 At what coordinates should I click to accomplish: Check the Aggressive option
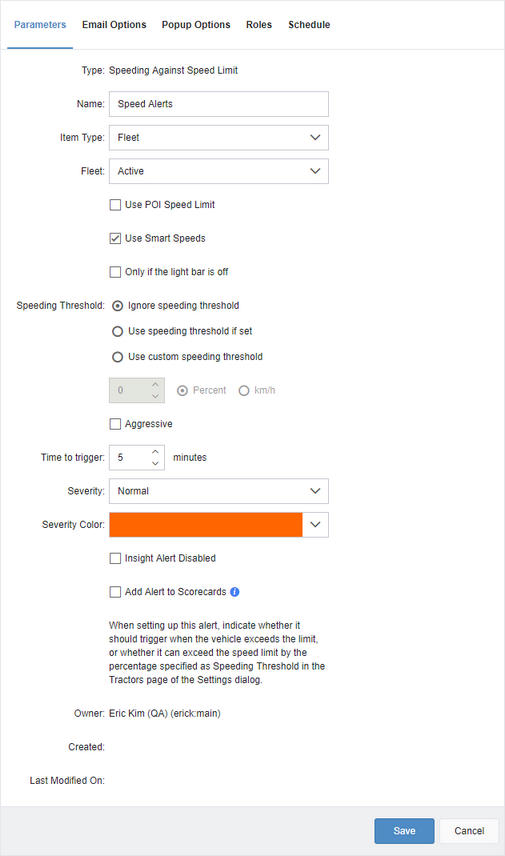tap(115, 424)
